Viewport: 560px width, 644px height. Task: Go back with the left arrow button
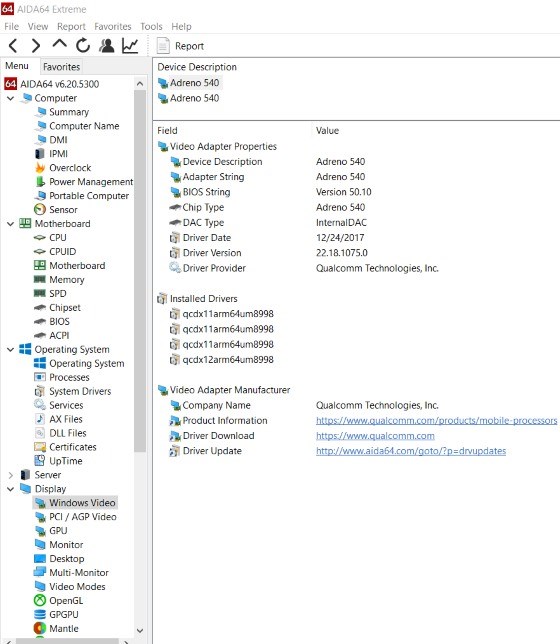click(13, 46)
